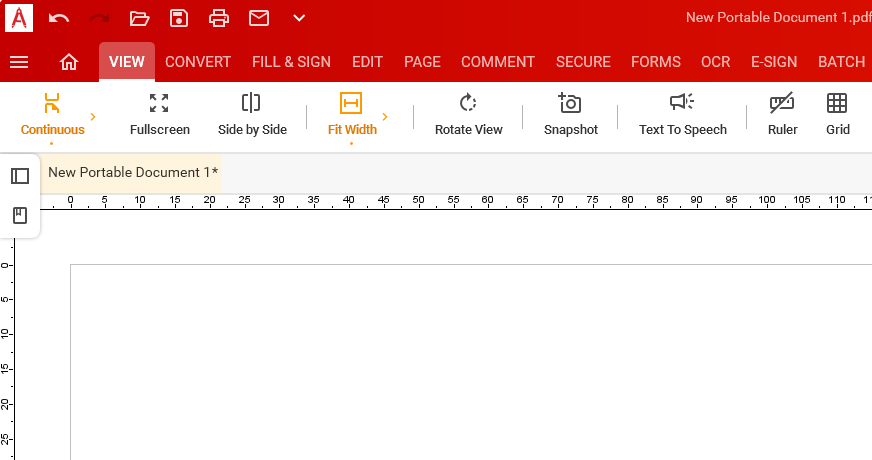Print the document using the printer icon

pyautogui.click(x=219, y=18)
